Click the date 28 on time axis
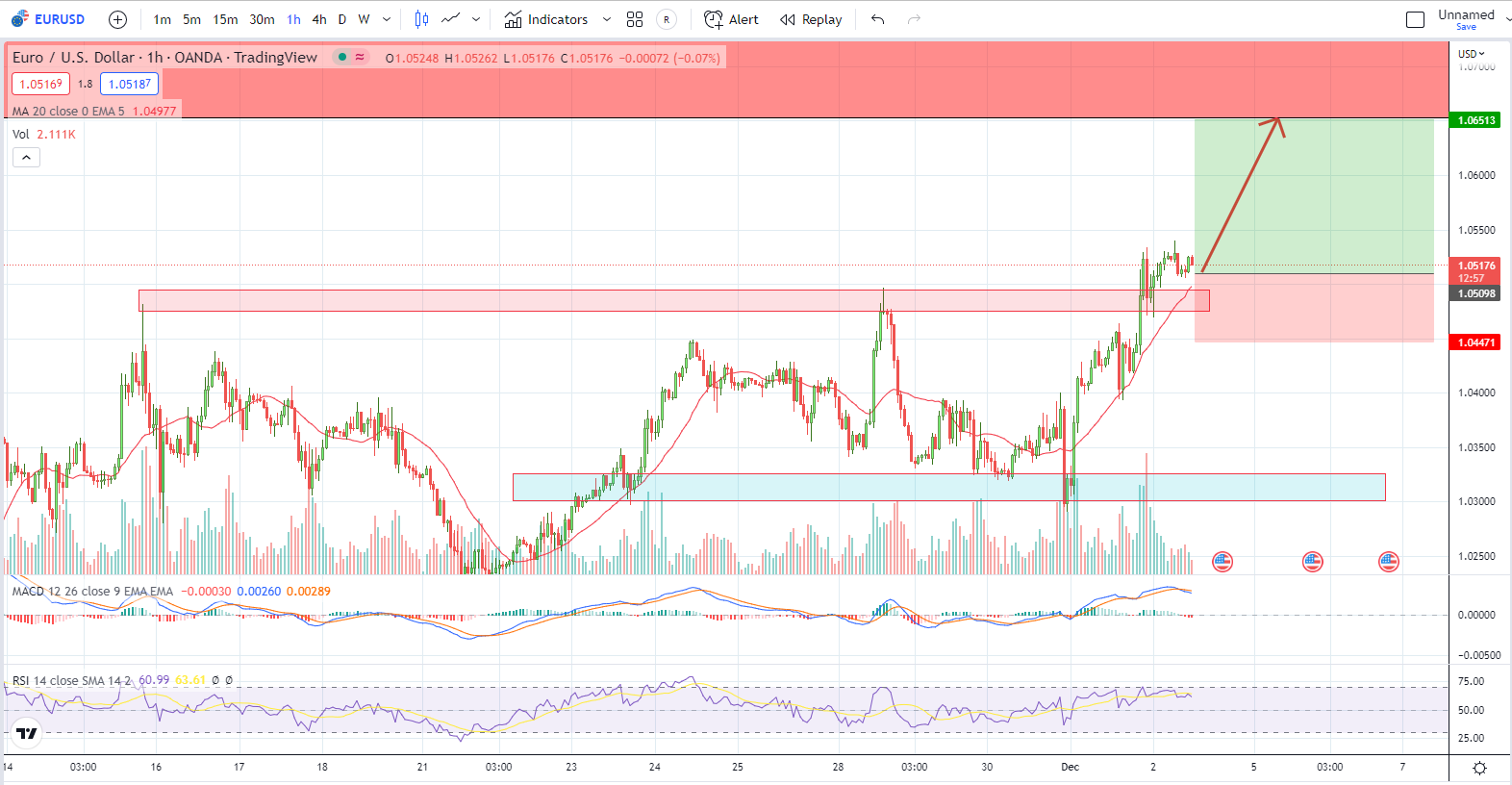The image size is (1512, 785). 838,767
